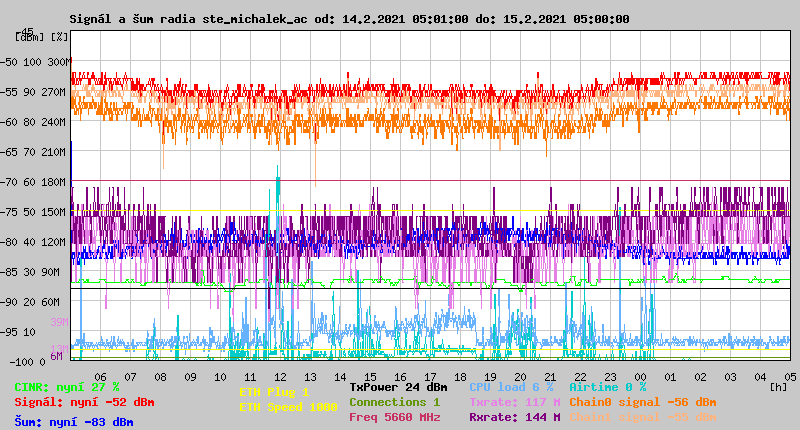
Task: Select the Freq 5660 MHz label
Action: [x=394, y=417]
